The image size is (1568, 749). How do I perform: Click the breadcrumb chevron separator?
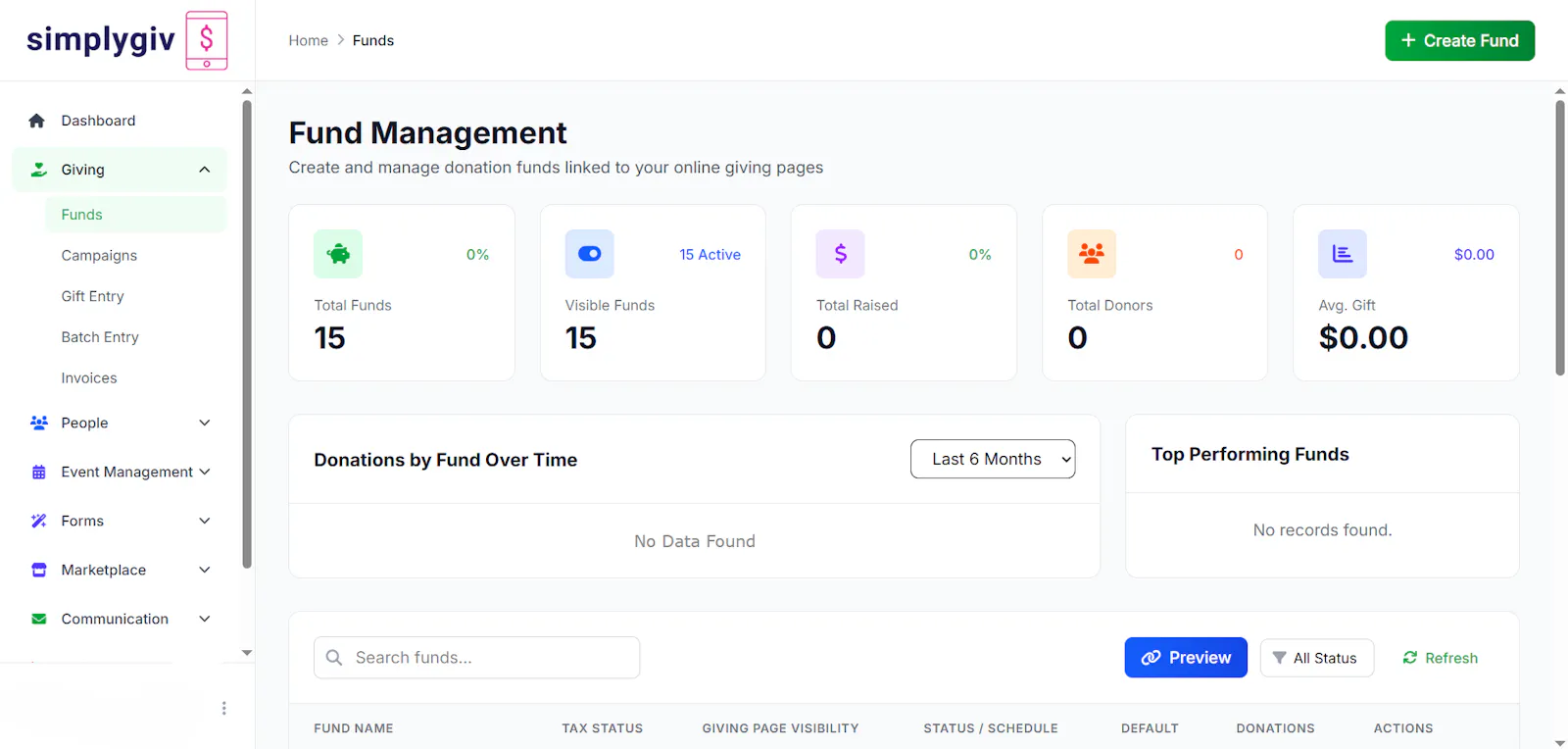pos(341,40)
